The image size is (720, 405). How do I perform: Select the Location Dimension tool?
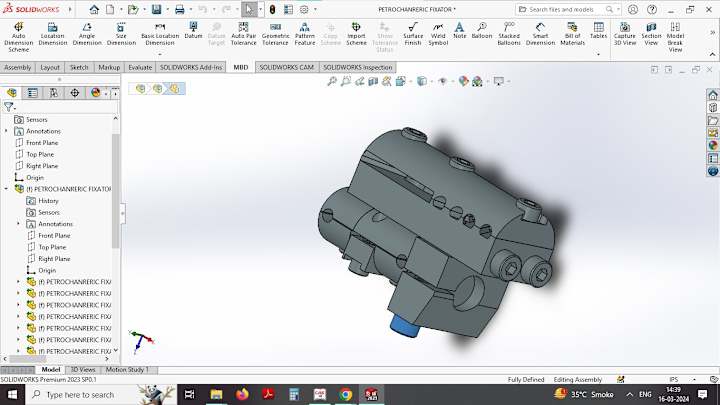[x=52, y=34]
